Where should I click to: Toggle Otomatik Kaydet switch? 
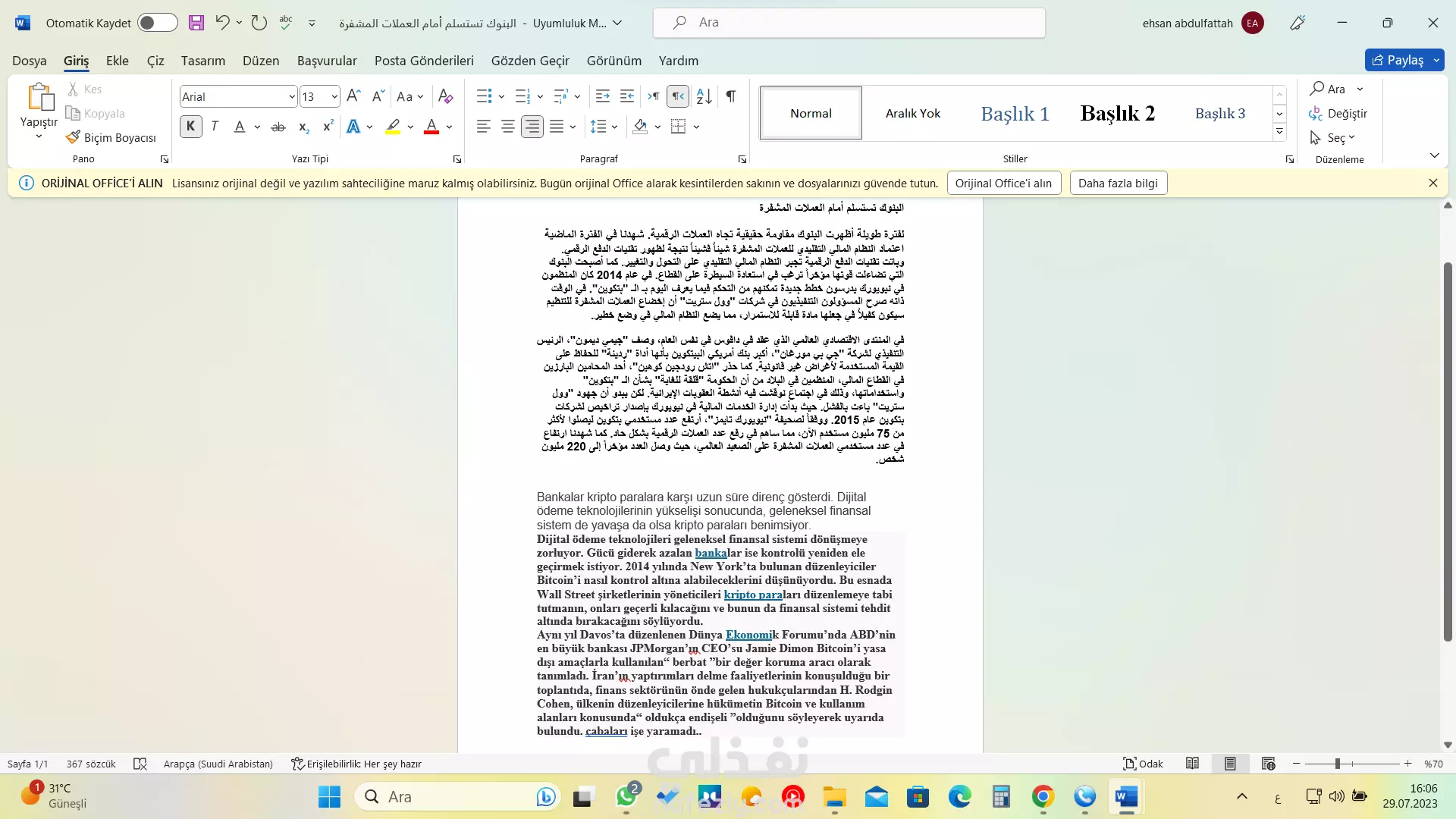click(157, 23)
